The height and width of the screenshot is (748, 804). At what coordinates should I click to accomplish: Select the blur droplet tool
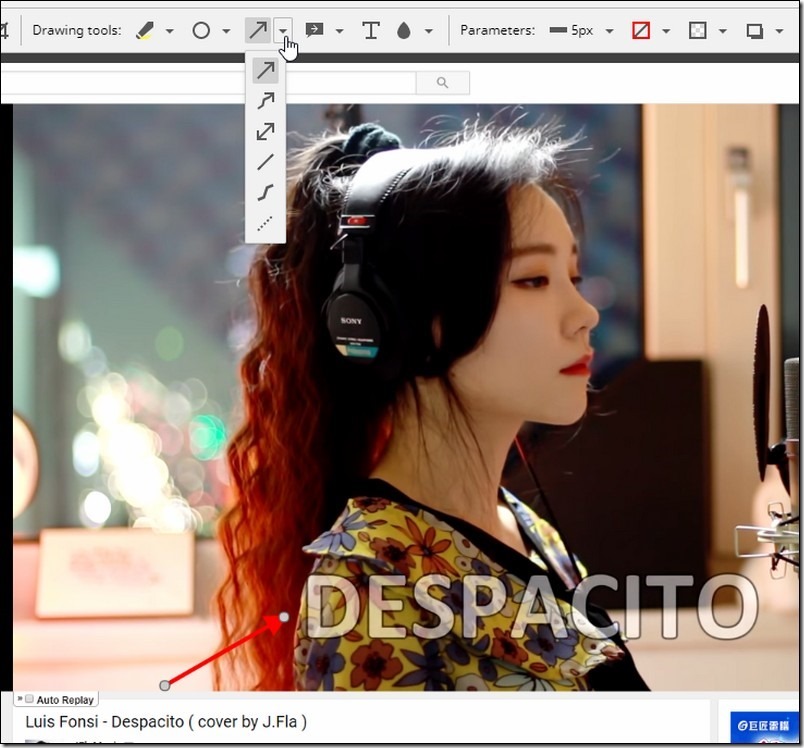[404, 31]
